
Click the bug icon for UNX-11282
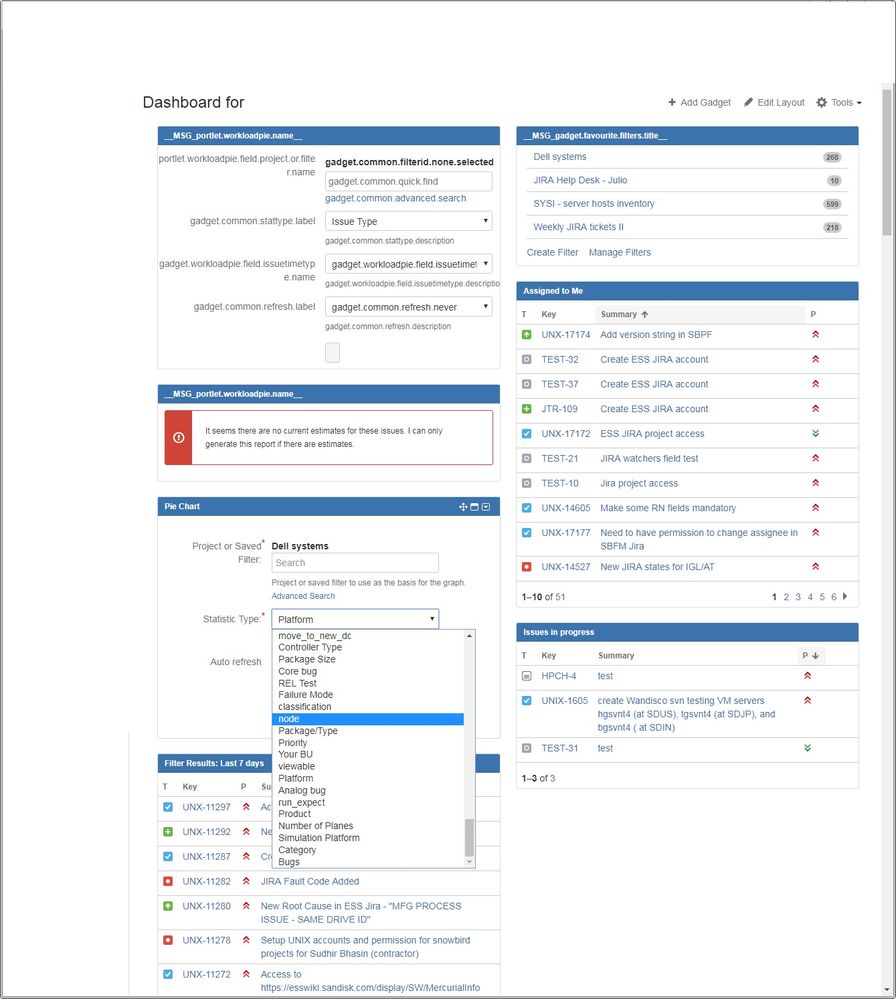point(168,881)
